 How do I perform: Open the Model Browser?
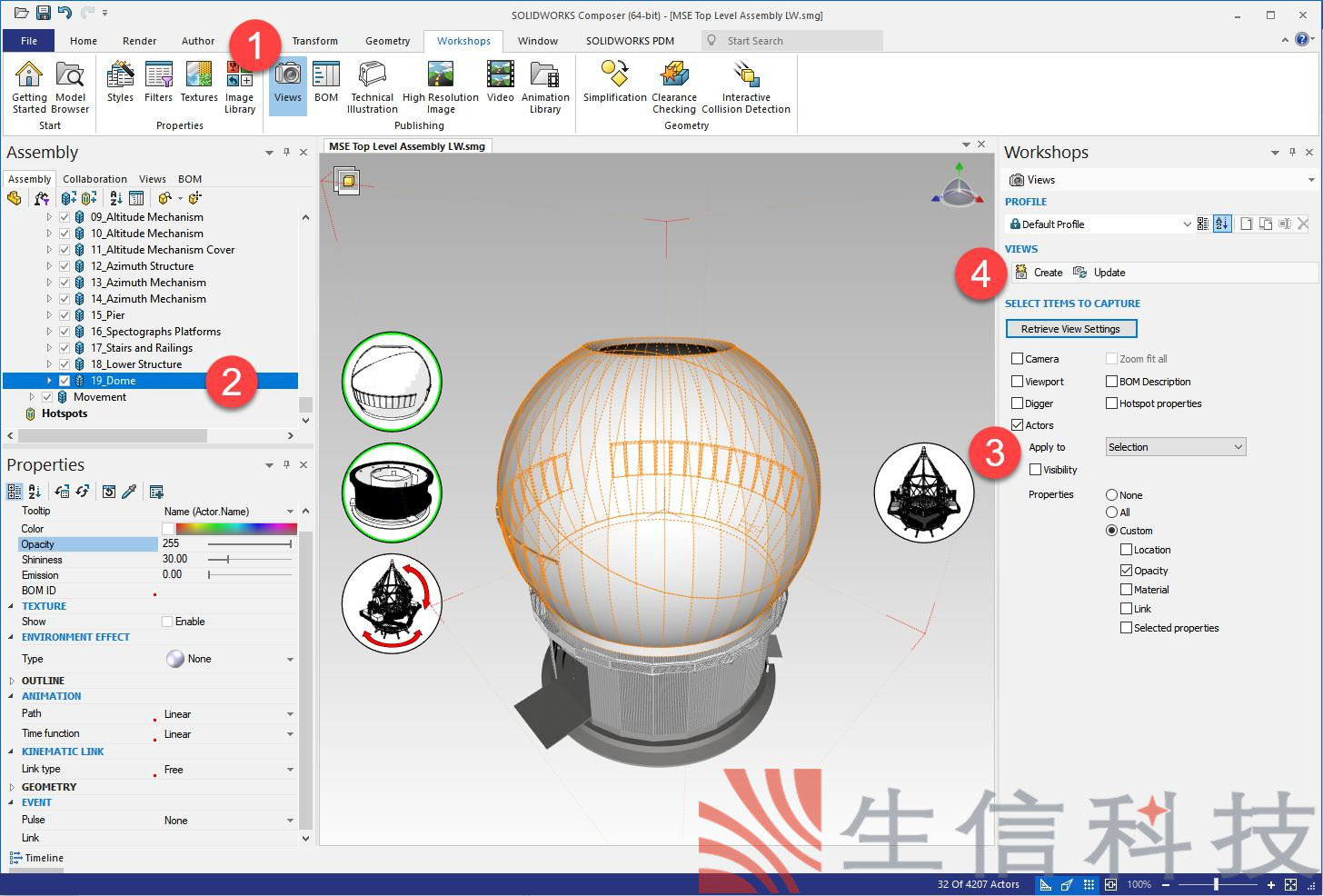(70, 87)
